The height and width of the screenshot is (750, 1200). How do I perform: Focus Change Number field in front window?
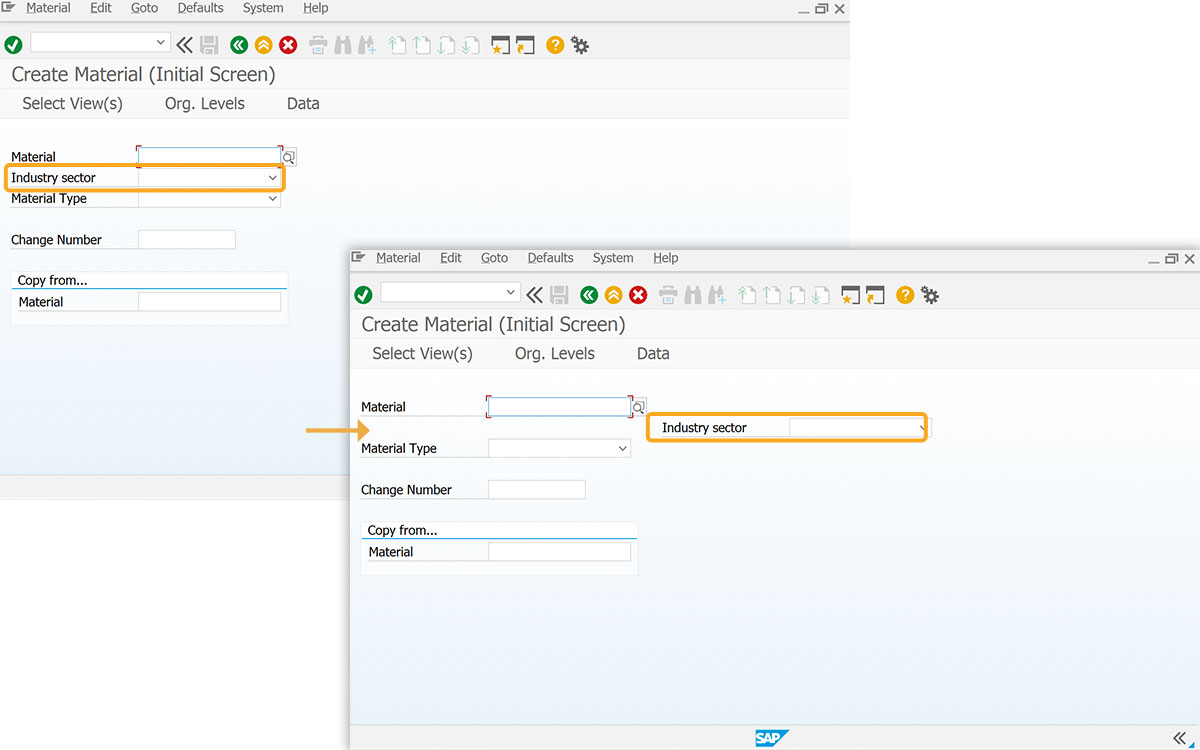pyautogui.click(x=537, y=490)
